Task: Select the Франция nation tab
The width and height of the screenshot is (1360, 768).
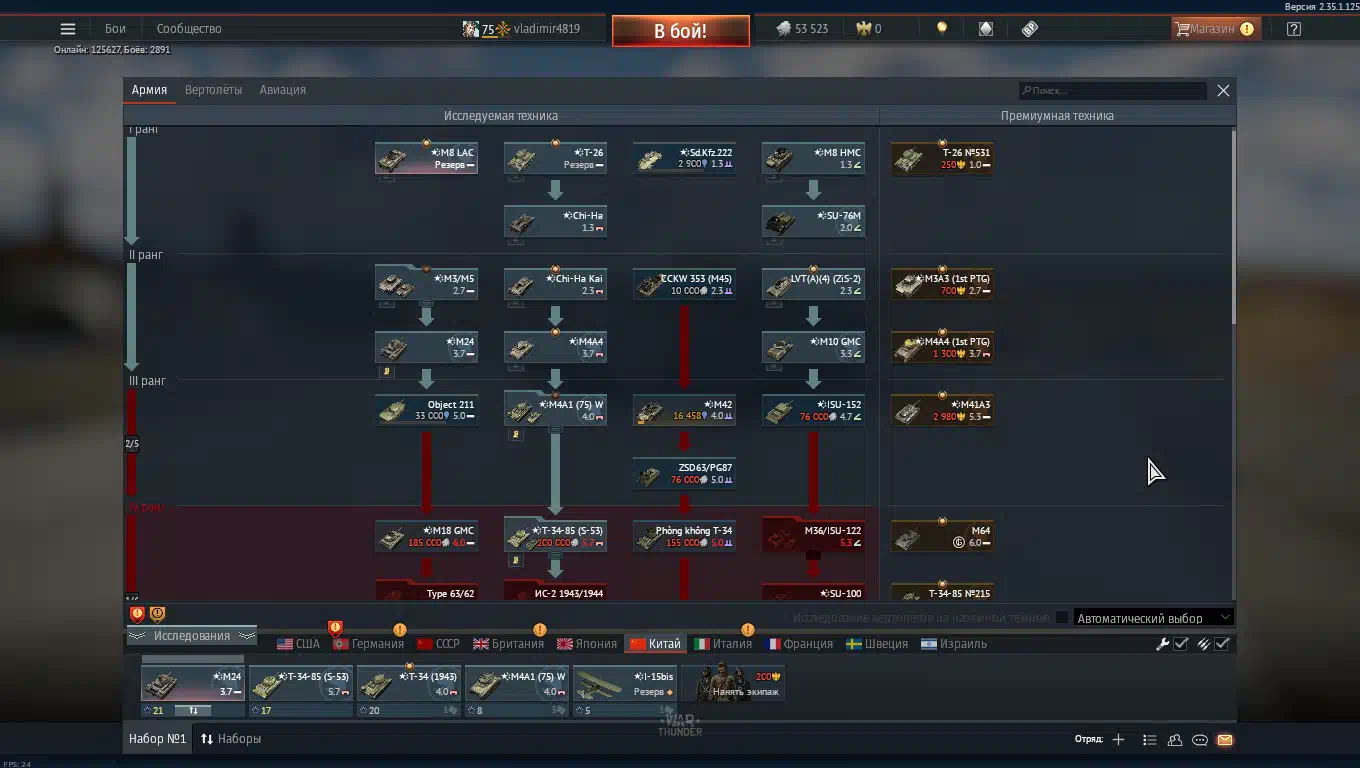Action: click(799, 644)
